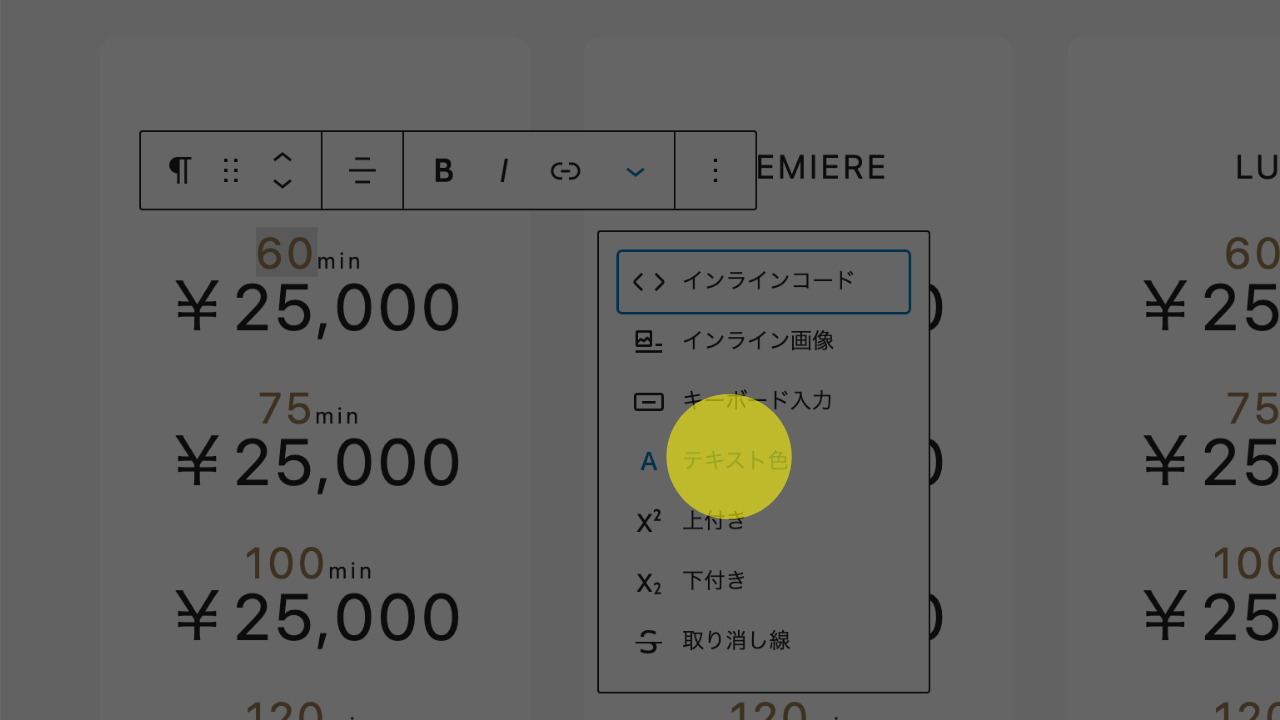This screenshot has width=1280, height=720.
Task: Collapse the more formatting dropdown chevron
Action: click(x=635, y=171)
